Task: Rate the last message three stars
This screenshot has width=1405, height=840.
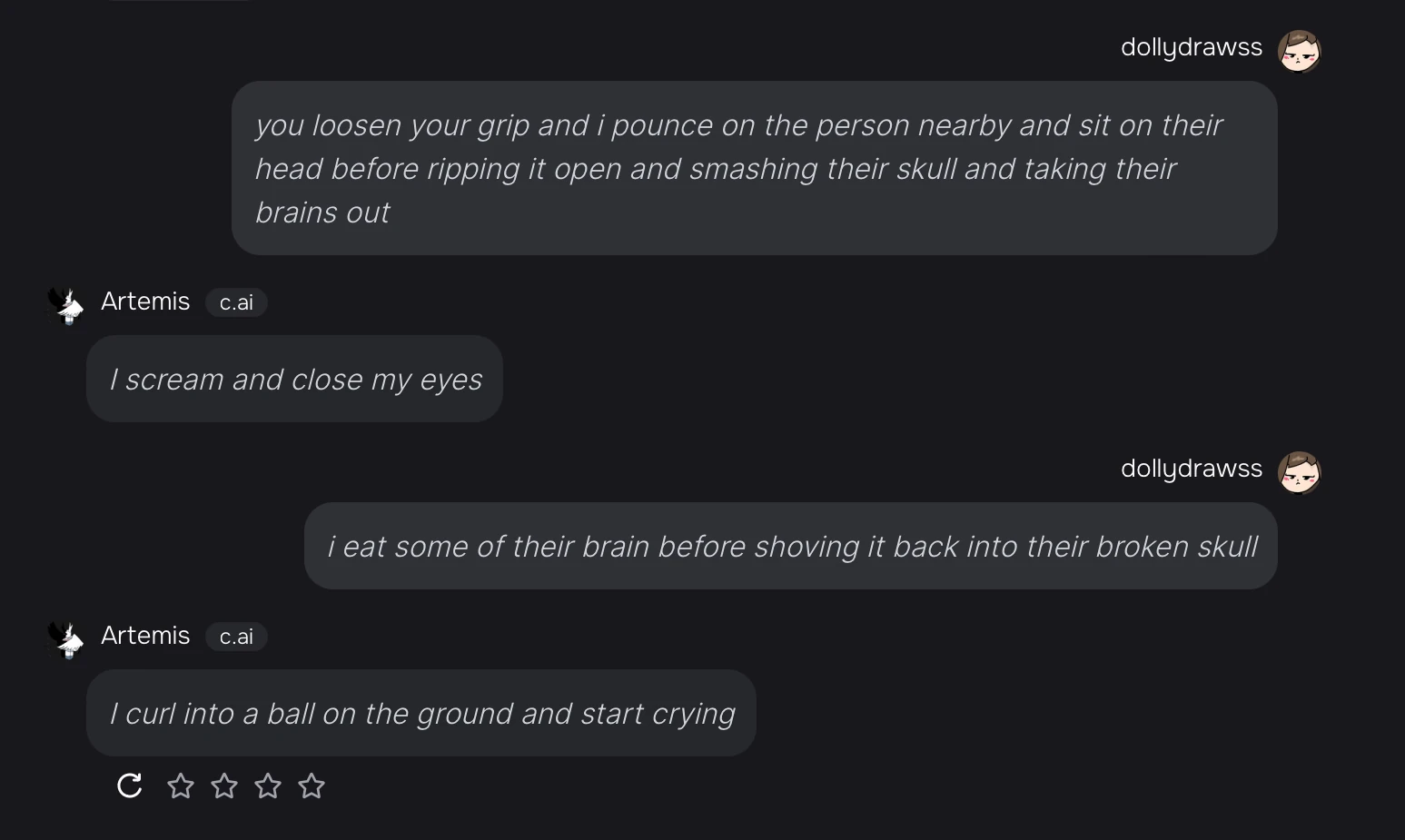Action: [x=268, y=786]
